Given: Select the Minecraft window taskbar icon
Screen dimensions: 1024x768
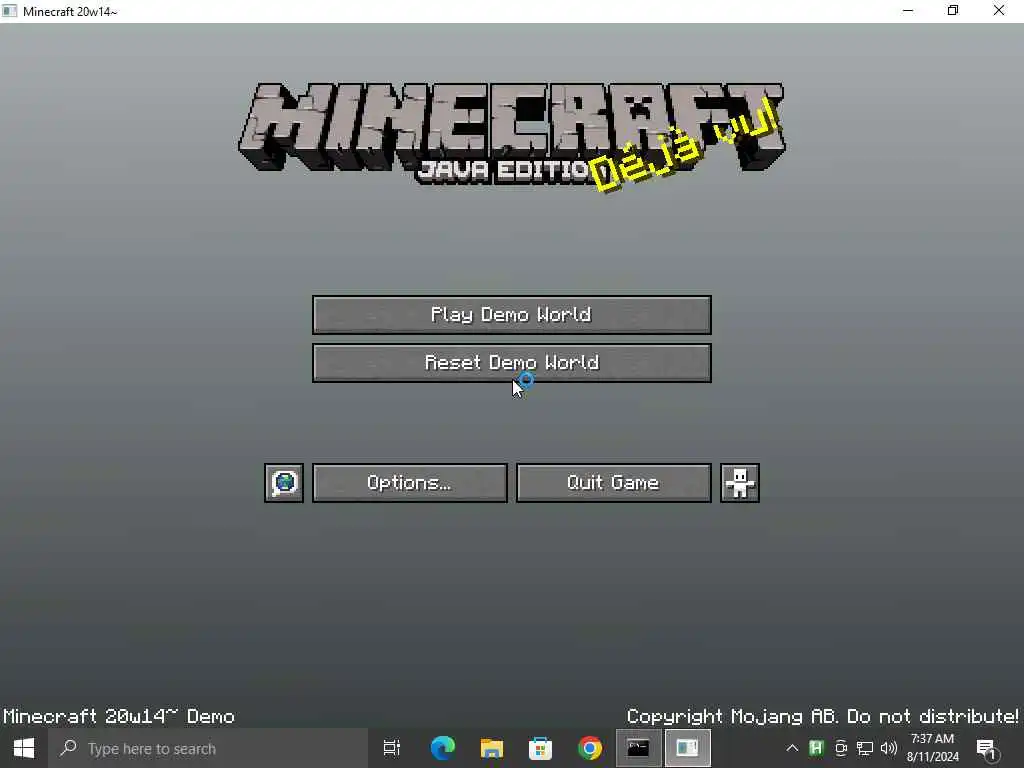Looking at the screenshot, I should [x=687, y=748].
